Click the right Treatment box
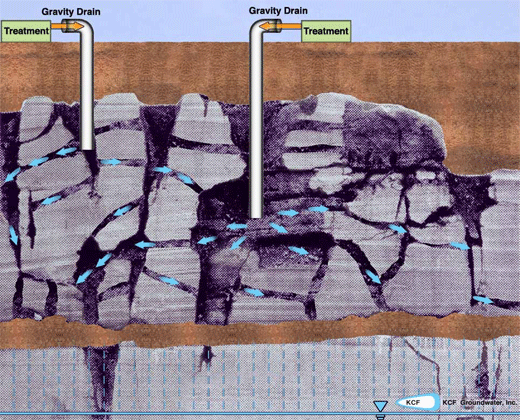 326,31
